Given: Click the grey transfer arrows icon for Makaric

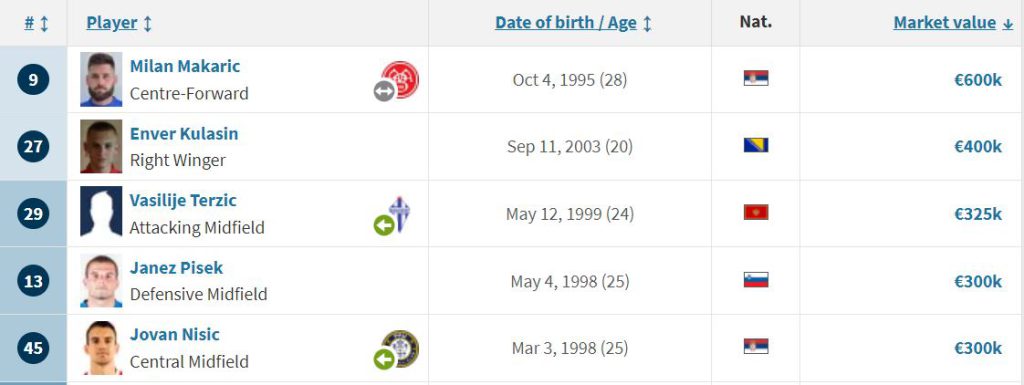Looking at the screenshot, I should (384, 91).
